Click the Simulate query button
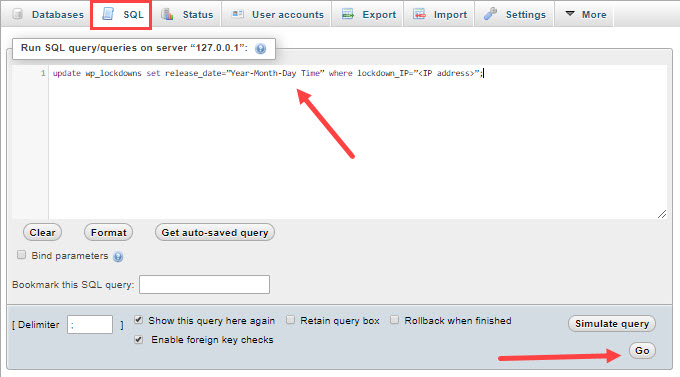This screenshot has width=680, height=377. (x=612, y=324)
